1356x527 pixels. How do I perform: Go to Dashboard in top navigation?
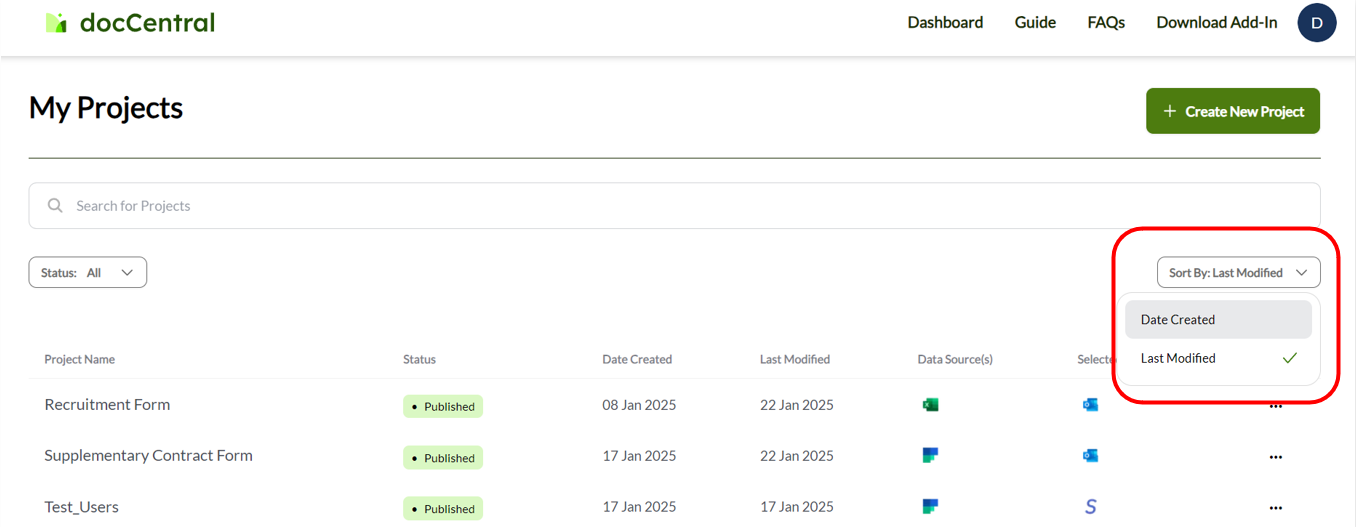click(x=944, y=22)
